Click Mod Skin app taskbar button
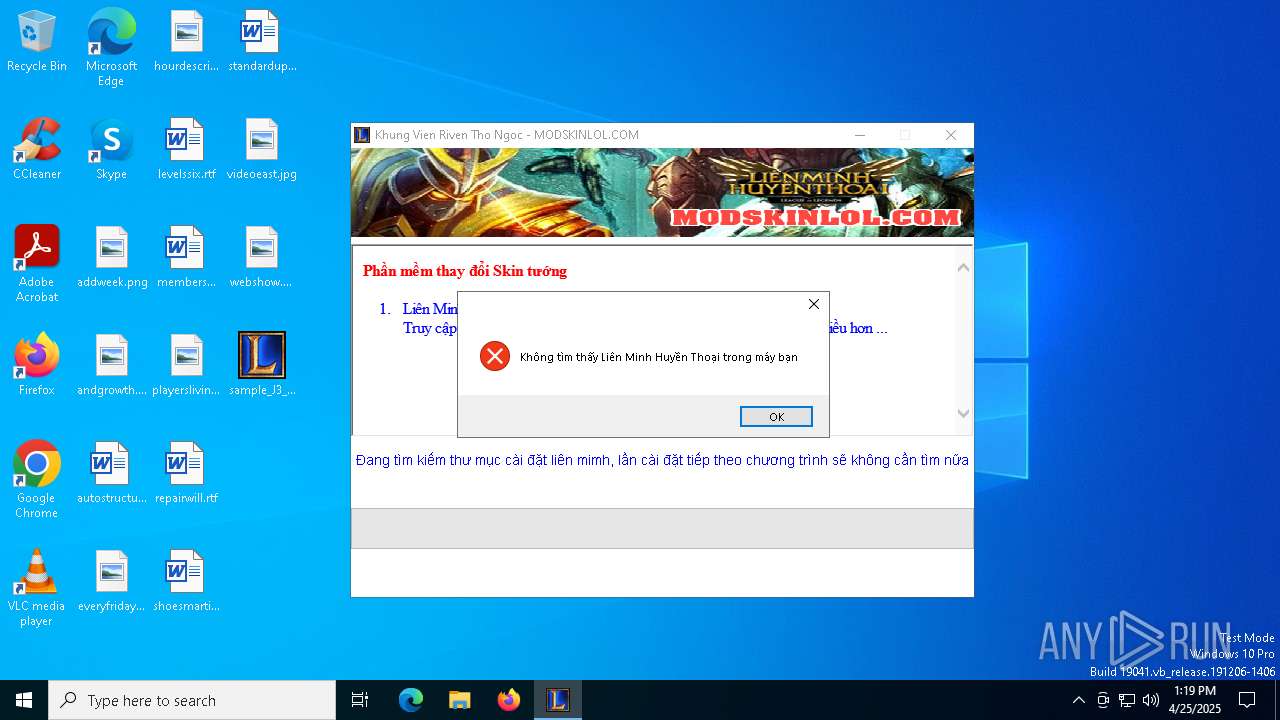The height and width of the screenshot is (720, 1280). click(558, 700)
